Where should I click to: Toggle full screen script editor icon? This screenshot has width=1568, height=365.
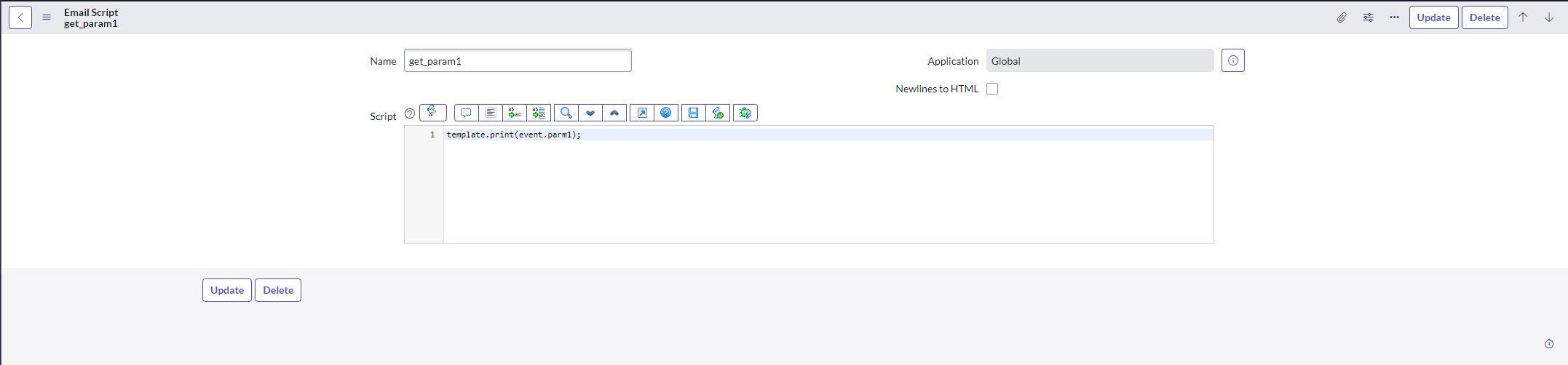(x=641, y=113)
